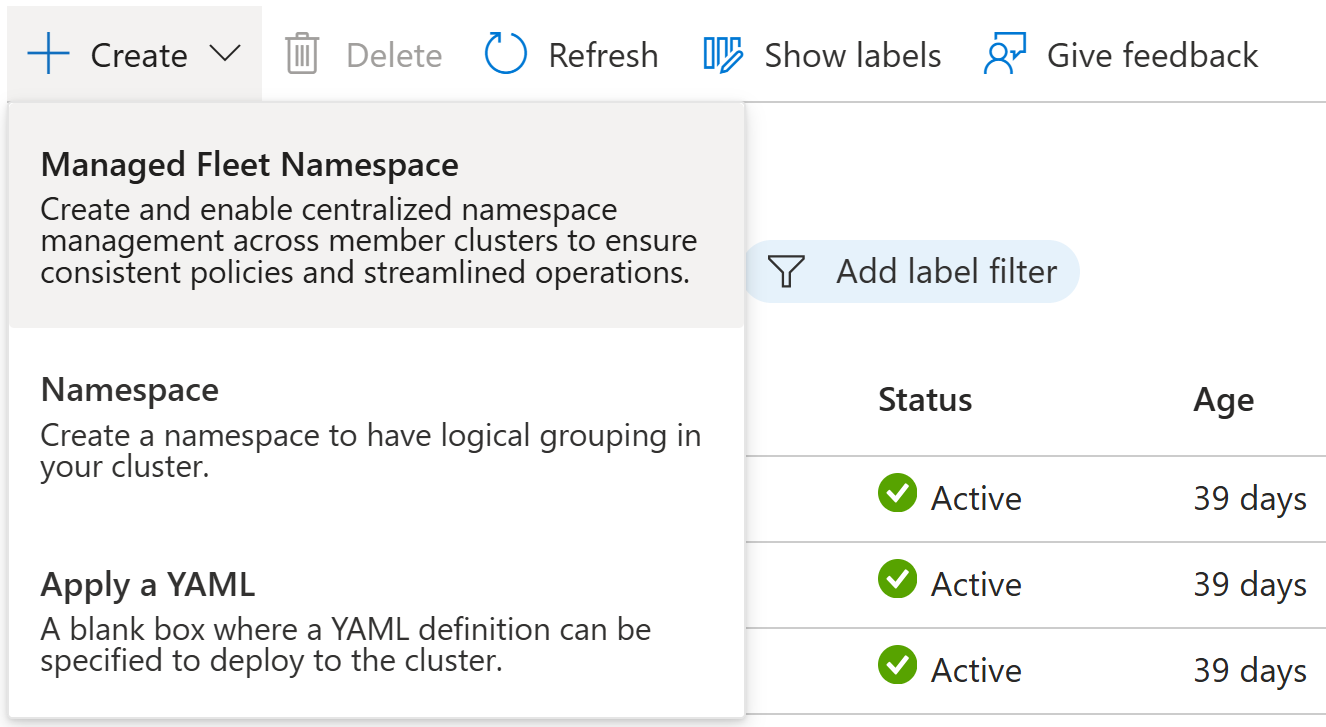Click the Create button label
This screenshot has width=1326, height=727.
pyautogui.click(x=139, y=55)
